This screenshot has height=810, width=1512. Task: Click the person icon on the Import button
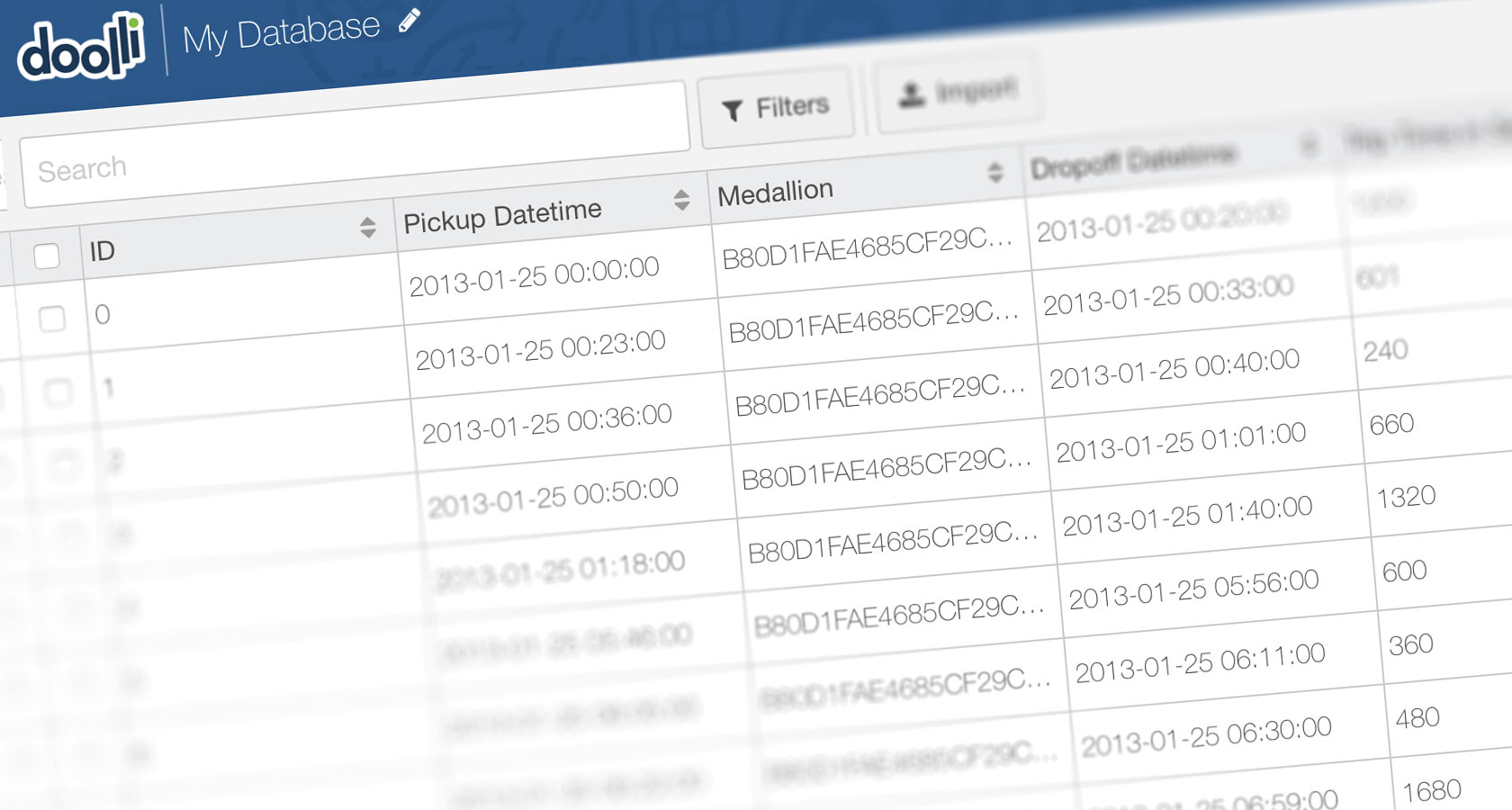(909, 93)
